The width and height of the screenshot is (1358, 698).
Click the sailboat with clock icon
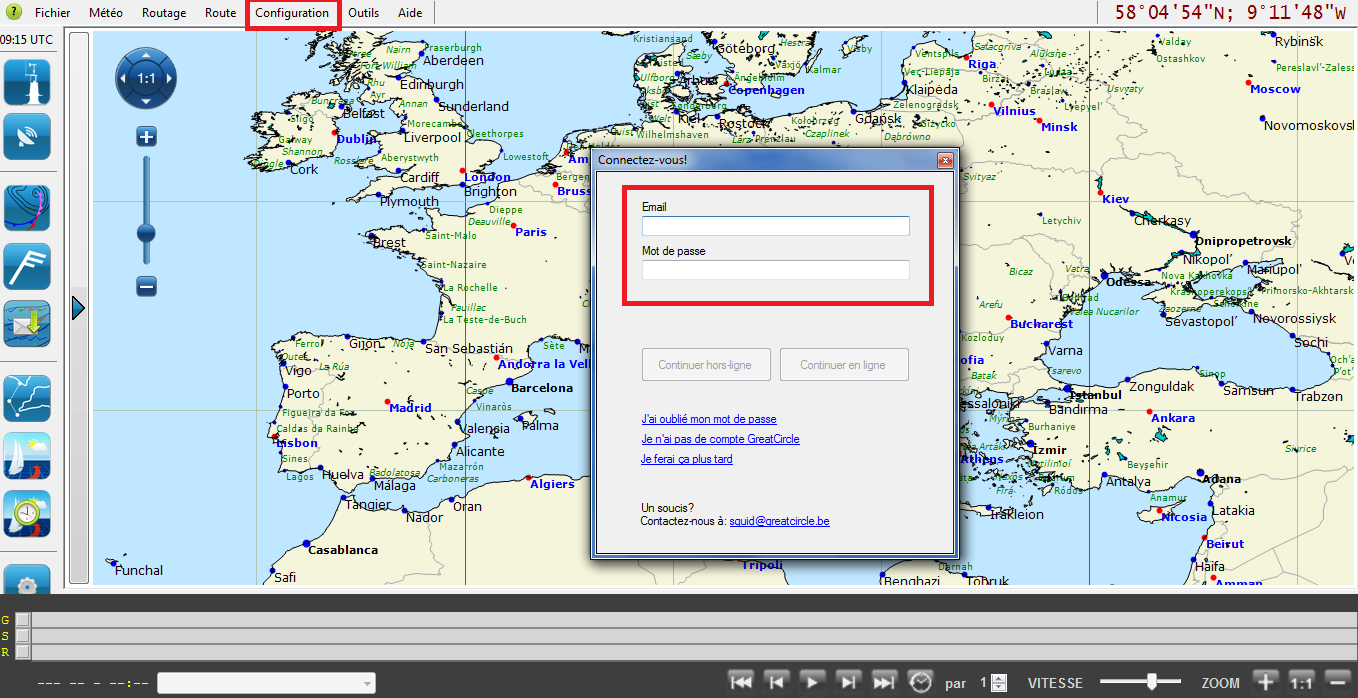tap(27, 514)
